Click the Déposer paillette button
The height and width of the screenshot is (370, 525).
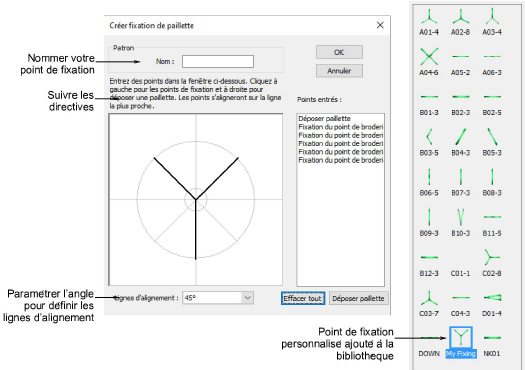click(x=358, y=298)
